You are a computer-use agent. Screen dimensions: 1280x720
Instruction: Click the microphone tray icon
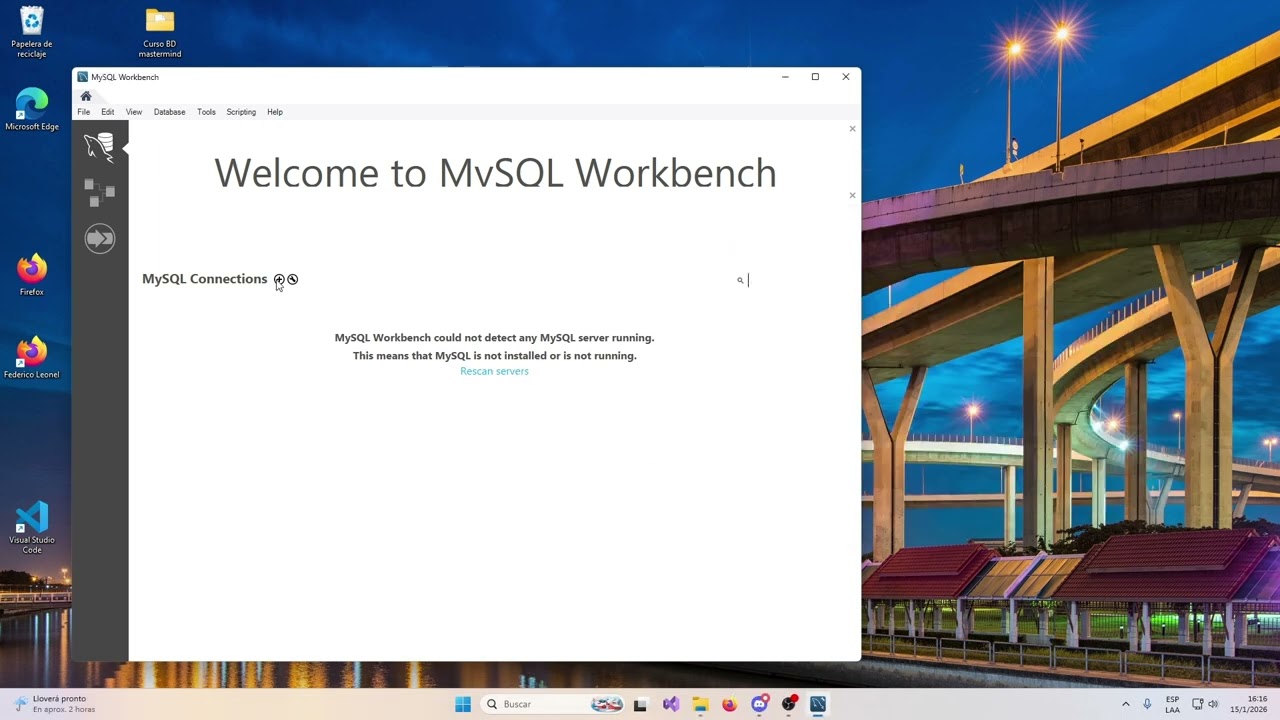(1147, 704)
